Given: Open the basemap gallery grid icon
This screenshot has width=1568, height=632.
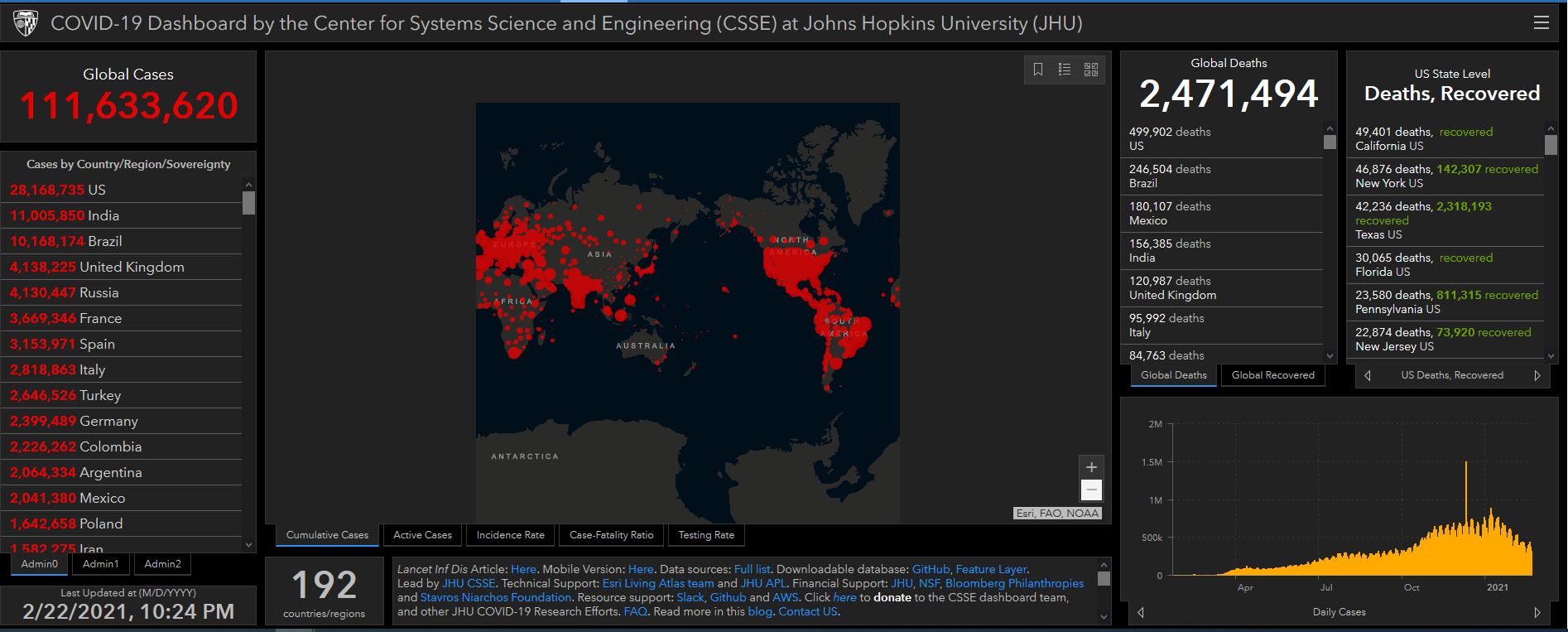Looking at the screenshot, I should pos(1091,70).
